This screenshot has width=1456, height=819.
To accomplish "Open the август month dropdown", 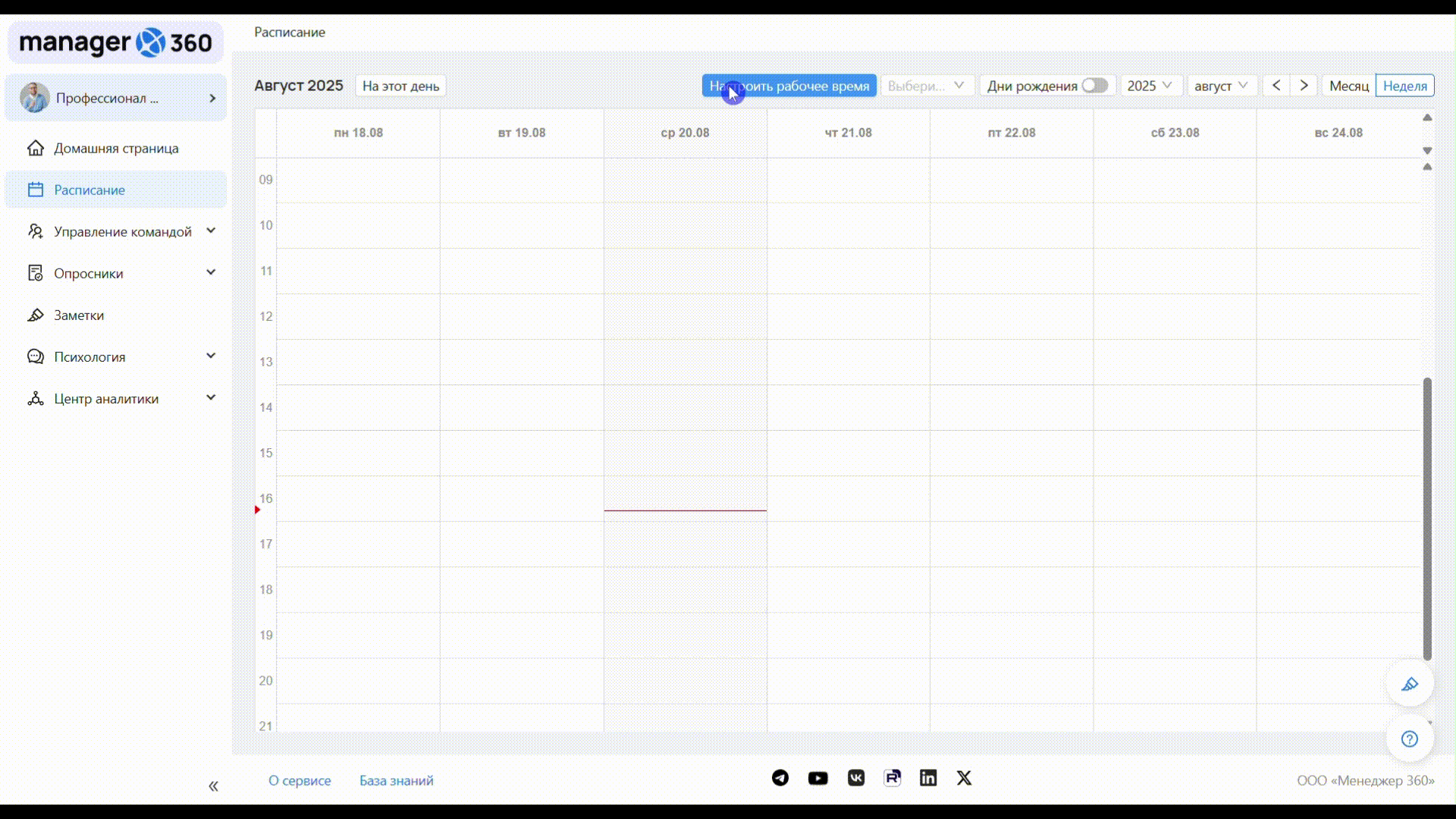I will point(1221,86).
